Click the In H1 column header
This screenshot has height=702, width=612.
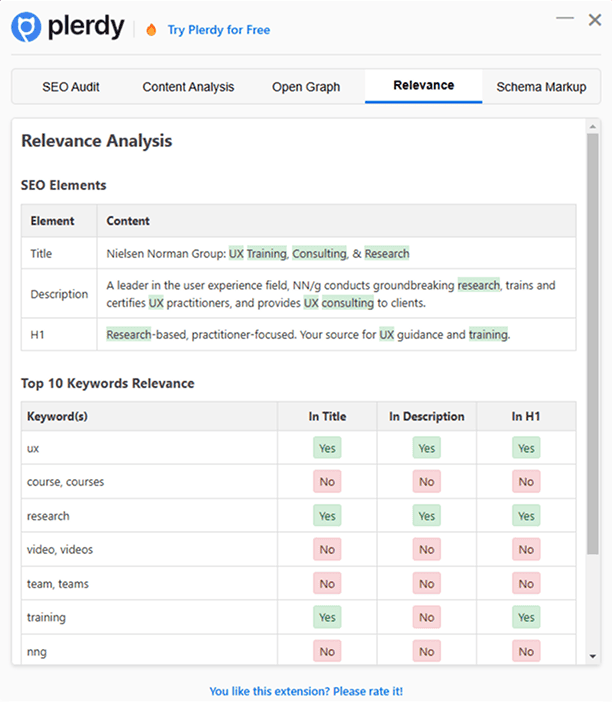(x=526, y=416)
